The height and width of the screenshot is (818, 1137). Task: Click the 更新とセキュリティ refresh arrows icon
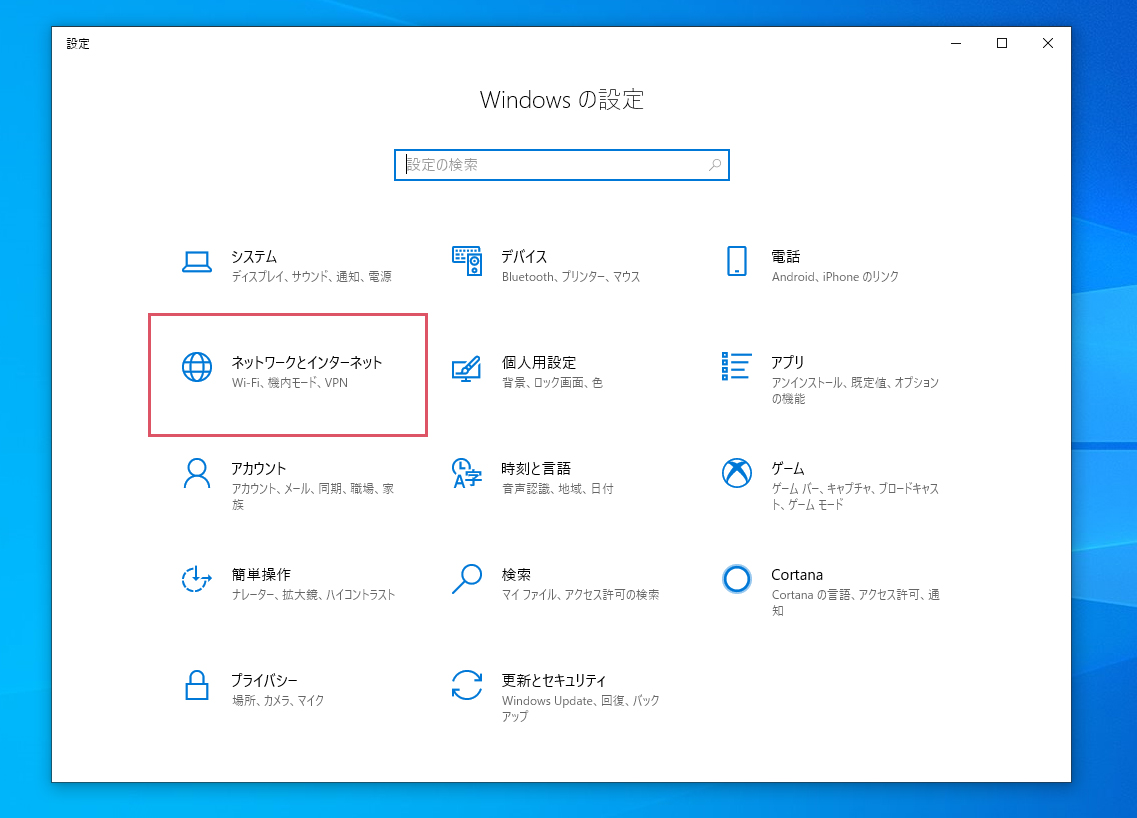click(x=466, y=685)
